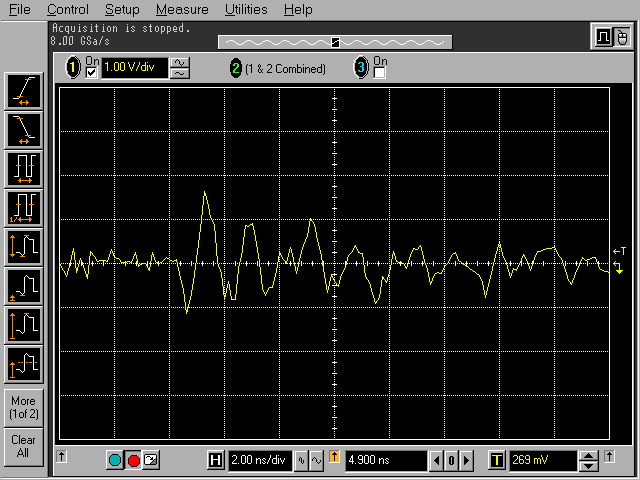Screen dimensions: 640x480
Task: Open the File menu
Action: [20, 9]
